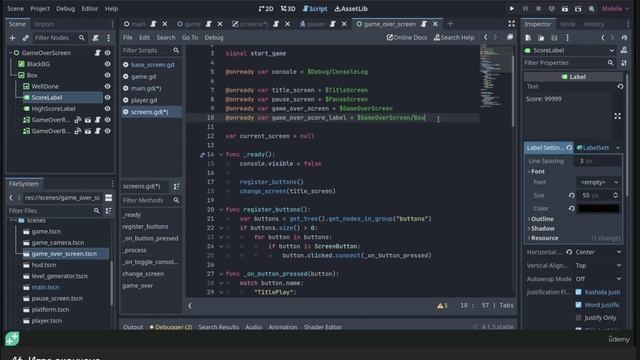
Task: Collapse the Box node tree
Action: point(15,75)
